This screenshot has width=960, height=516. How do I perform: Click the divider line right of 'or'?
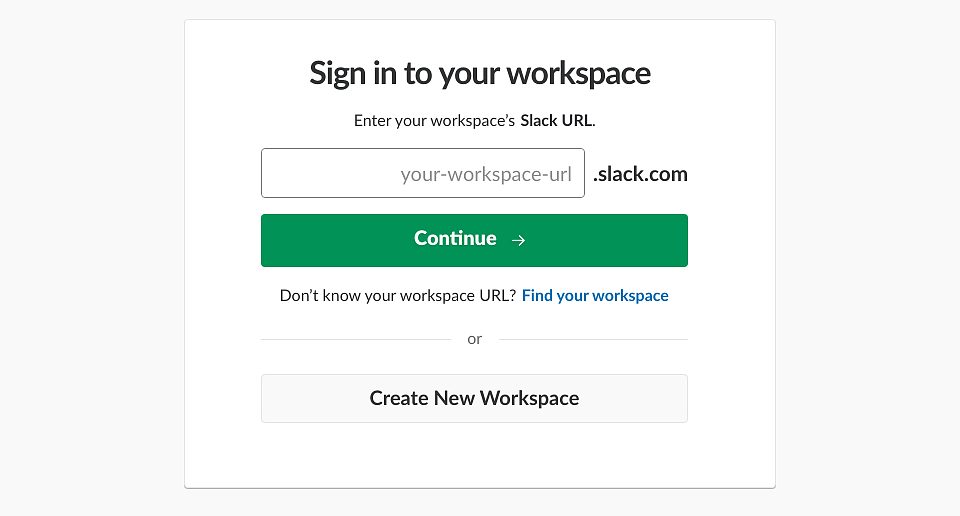[593, 339]
